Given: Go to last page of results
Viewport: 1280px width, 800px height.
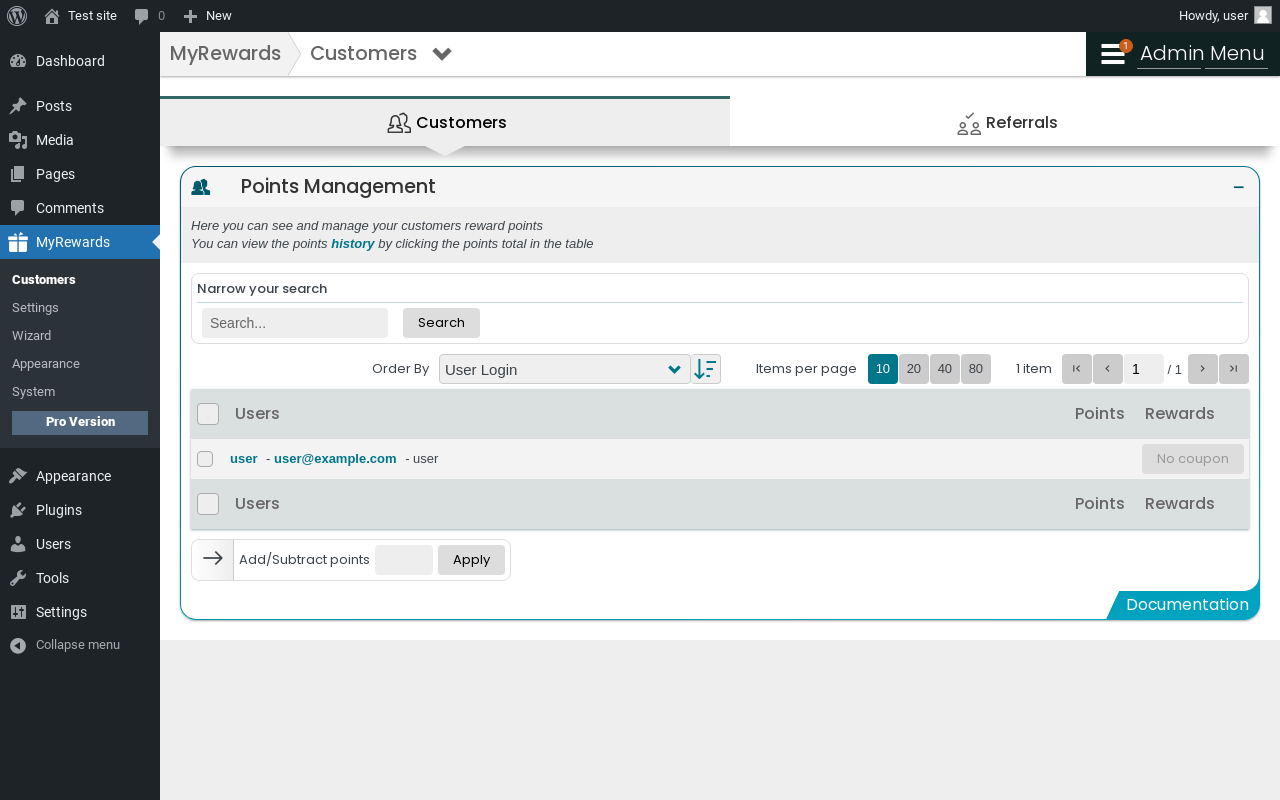Looking at the screenshot, I should click(x=1234, y=369).
